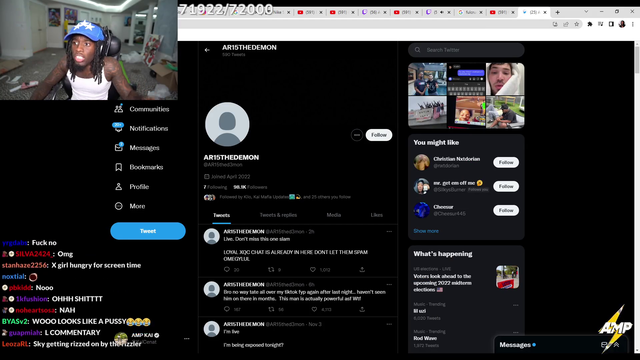640x360 pixels.
Task: Open options menu on 'Bro no way tate' tweet
Action: pos(389,284)
